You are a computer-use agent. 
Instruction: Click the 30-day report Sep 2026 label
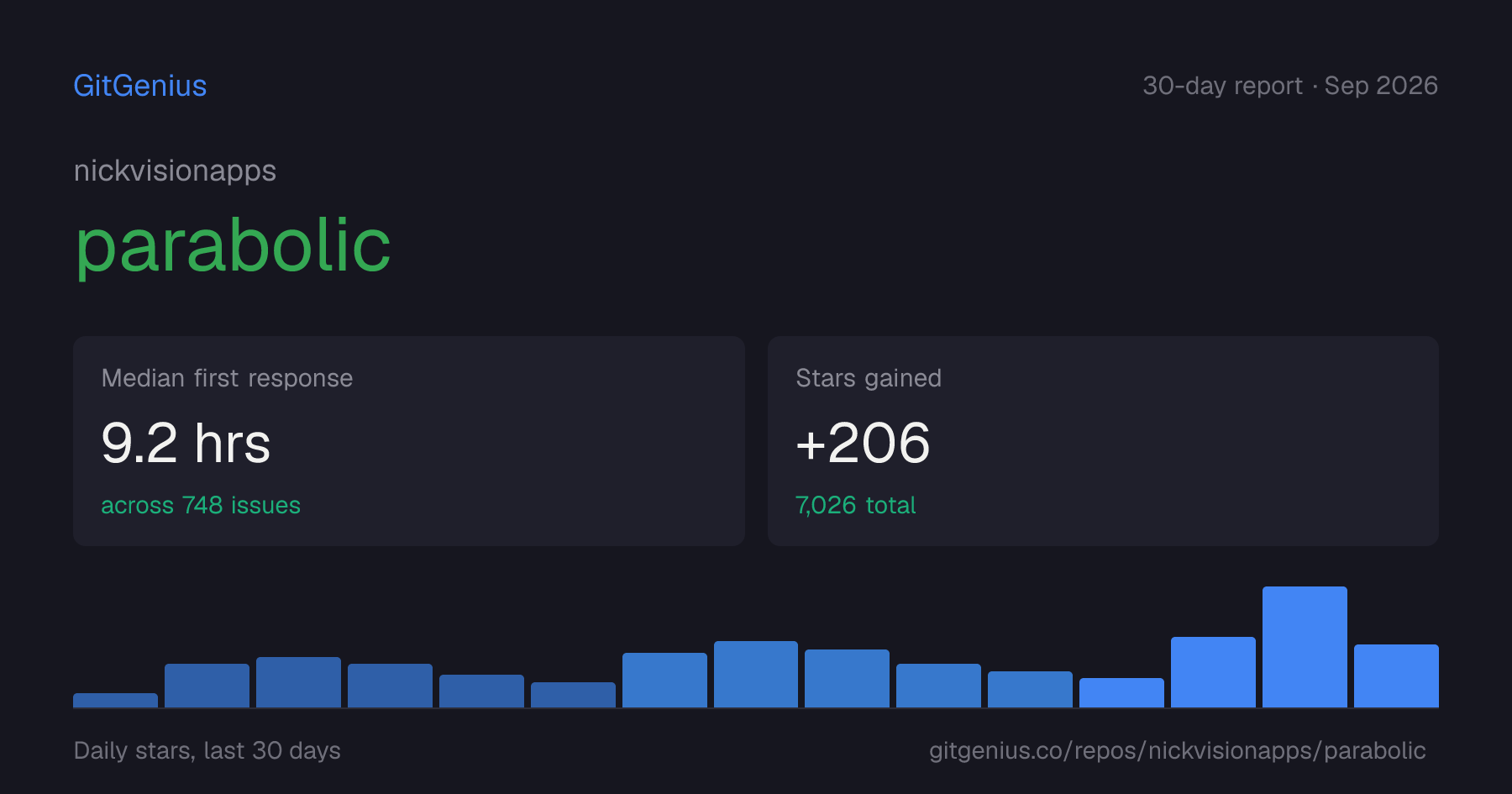[x=1290, y=86]
